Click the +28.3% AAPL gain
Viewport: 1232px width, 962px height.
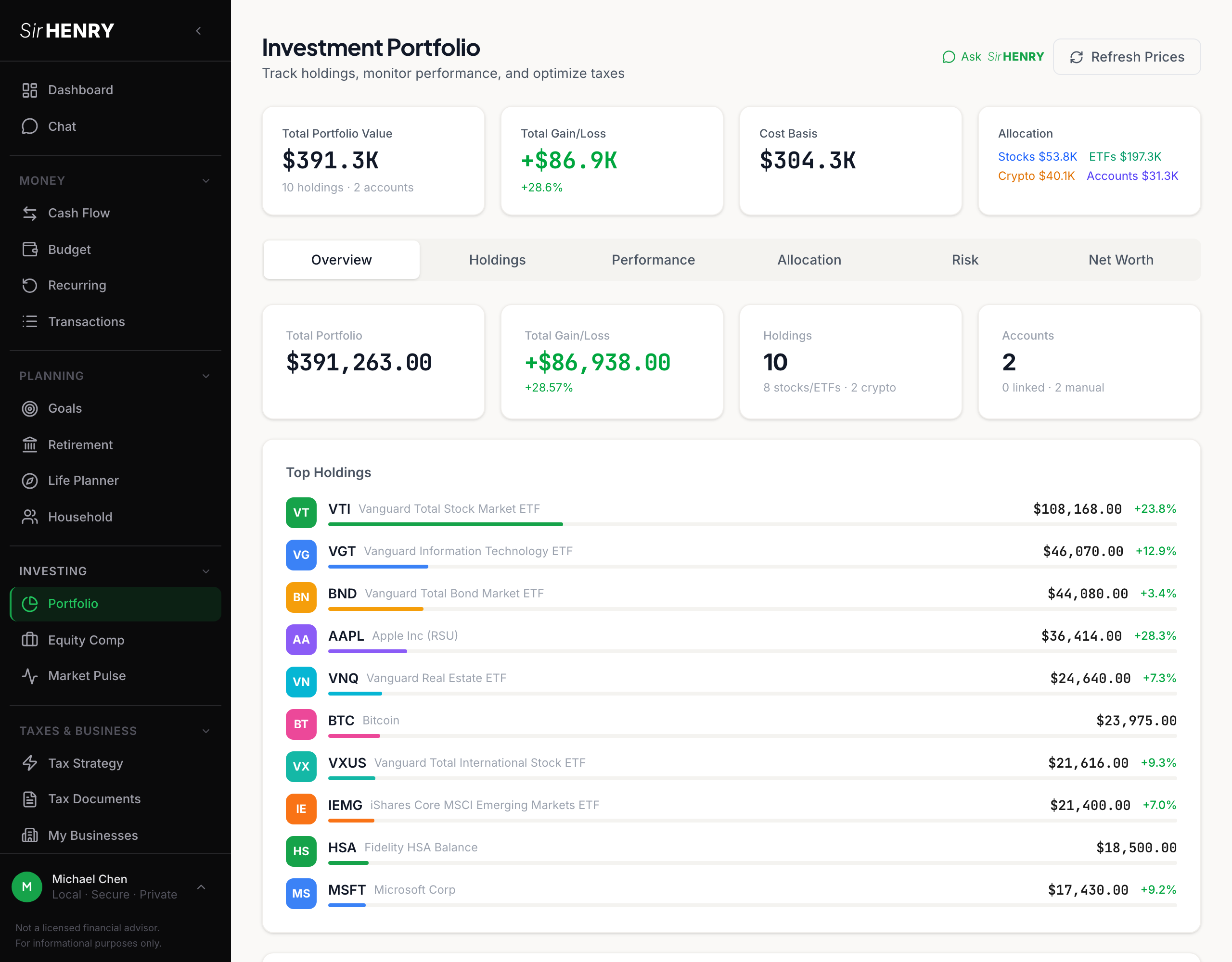tap(1155, 636)
